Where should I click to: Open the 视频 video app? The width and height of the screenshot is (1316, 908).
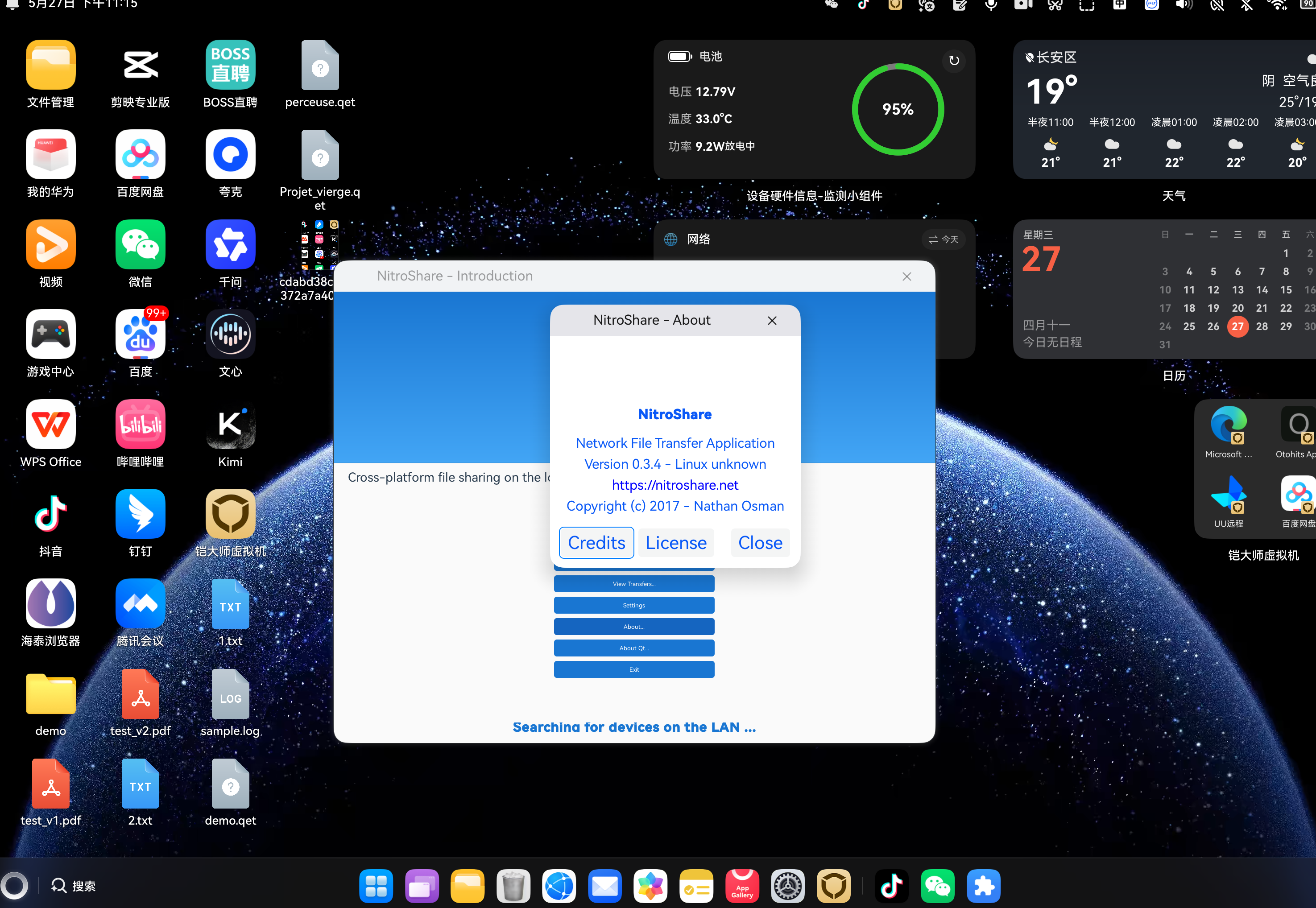[51, 244]
